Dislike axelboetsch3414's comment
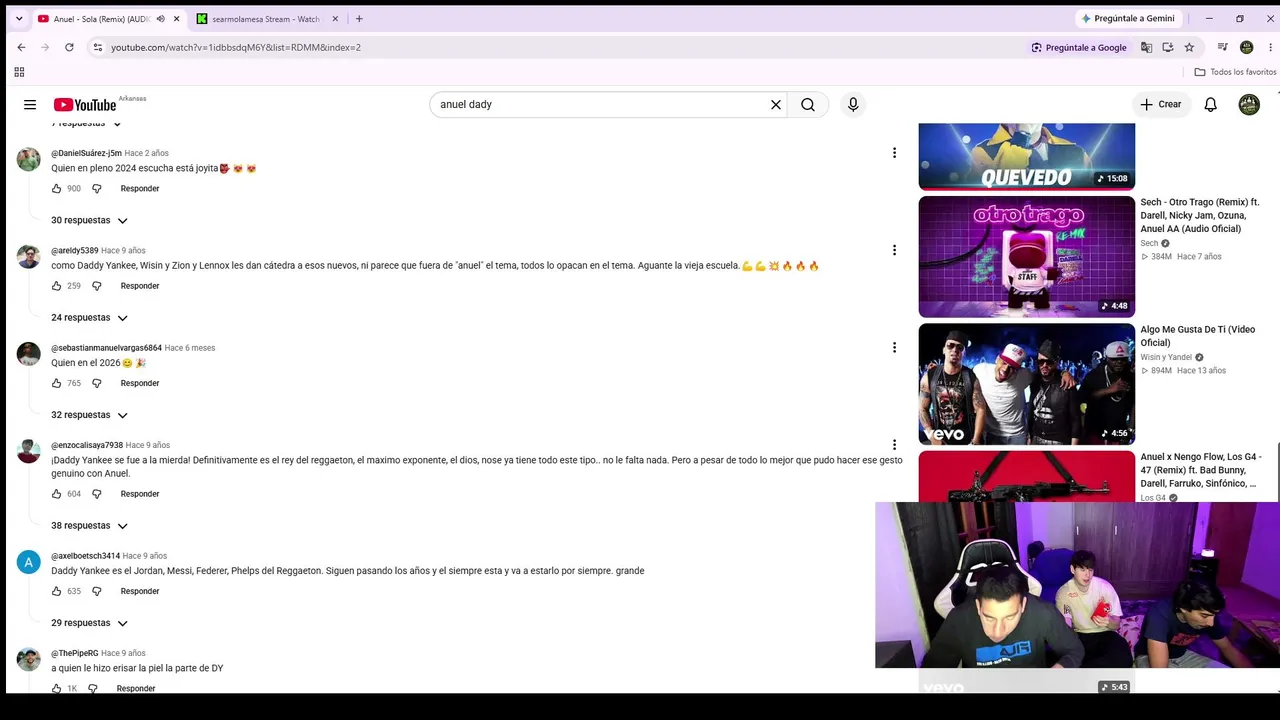Image resolution: width=1280 pixels, height=720 pixels. 97,591
